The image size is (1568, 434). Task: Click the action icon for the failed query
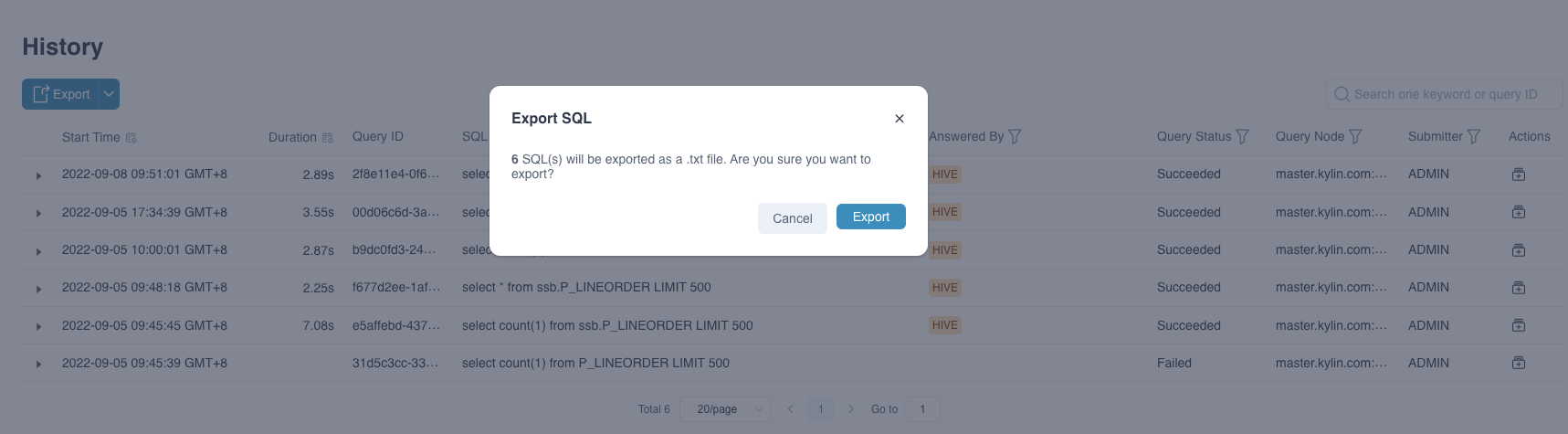click(x=1519, y=363)
